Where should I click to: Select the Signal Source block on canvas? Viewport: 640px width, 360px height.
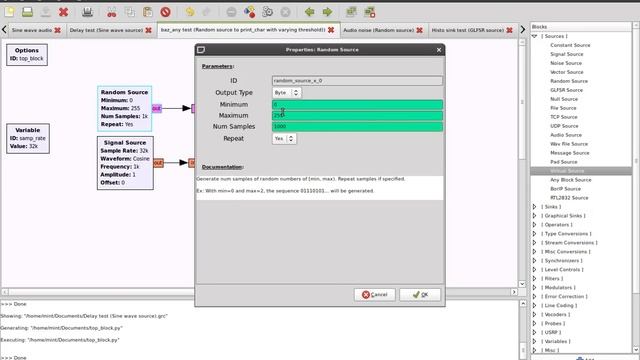coord(125,163)
